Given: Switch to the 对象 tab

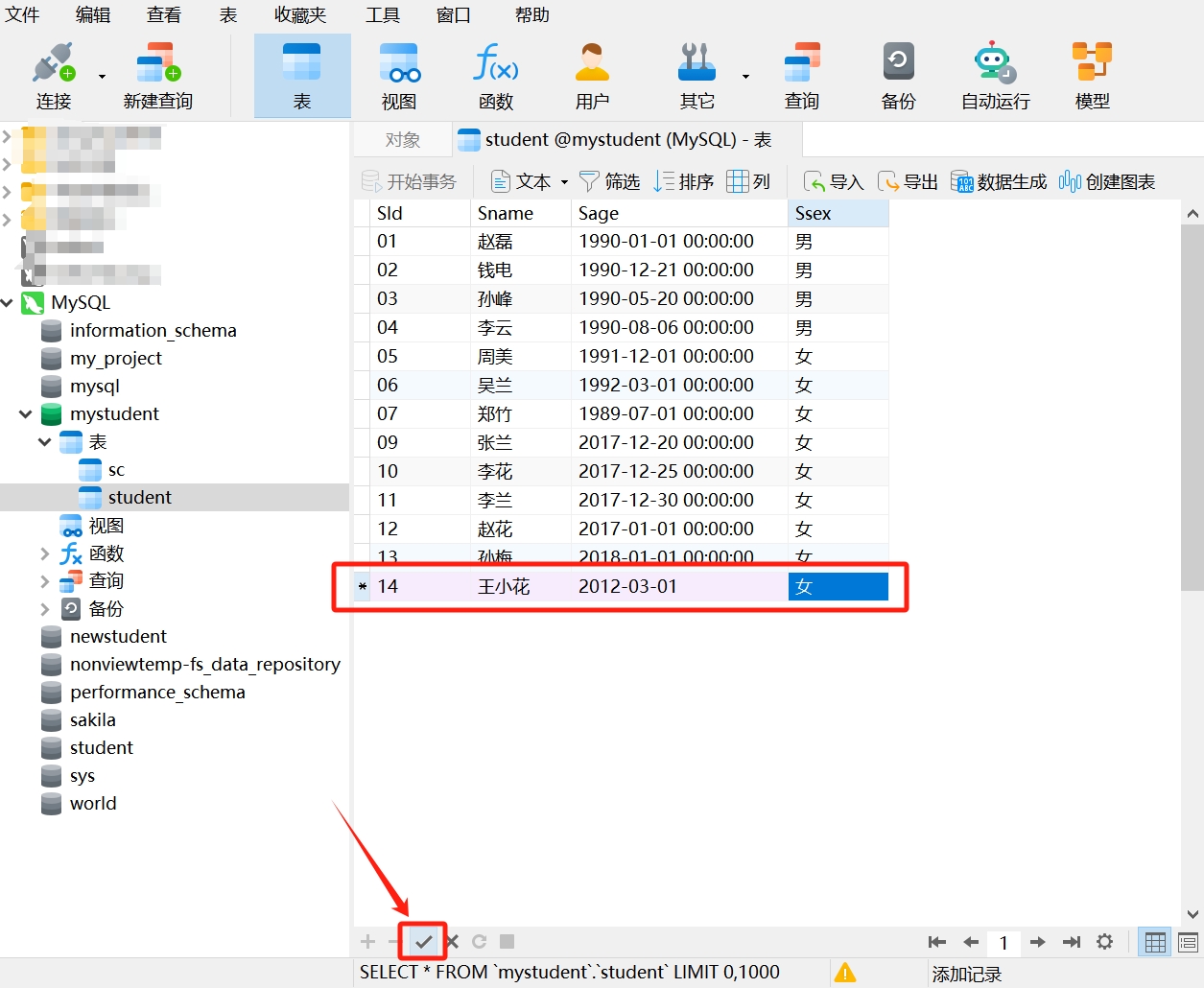Looking at the screenshot, I should [403, 140].
